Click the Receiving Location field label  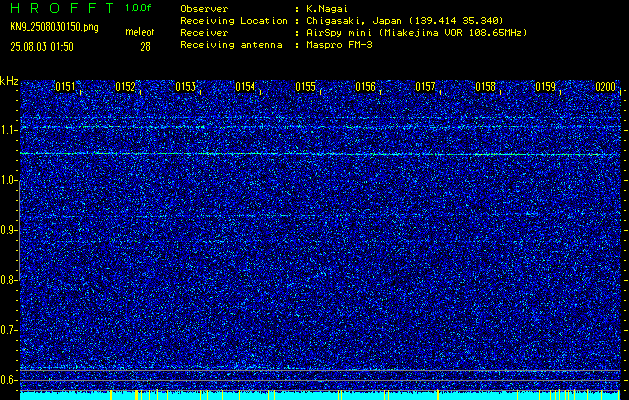point(234,20)
